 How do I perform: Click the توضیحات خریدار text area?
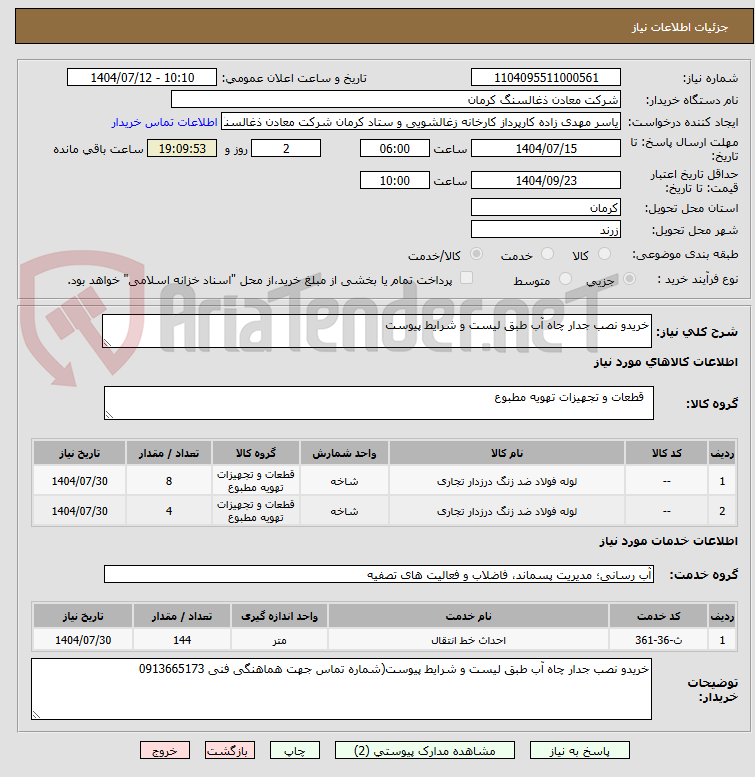(x=341, y=689)
